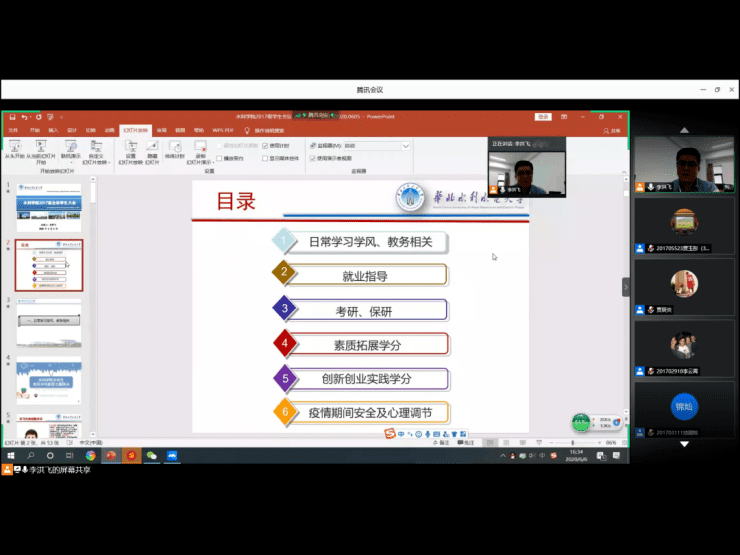Click the 登录 login button
The width and height of the screenshot is (740, 555).
[x=541, y=116]
